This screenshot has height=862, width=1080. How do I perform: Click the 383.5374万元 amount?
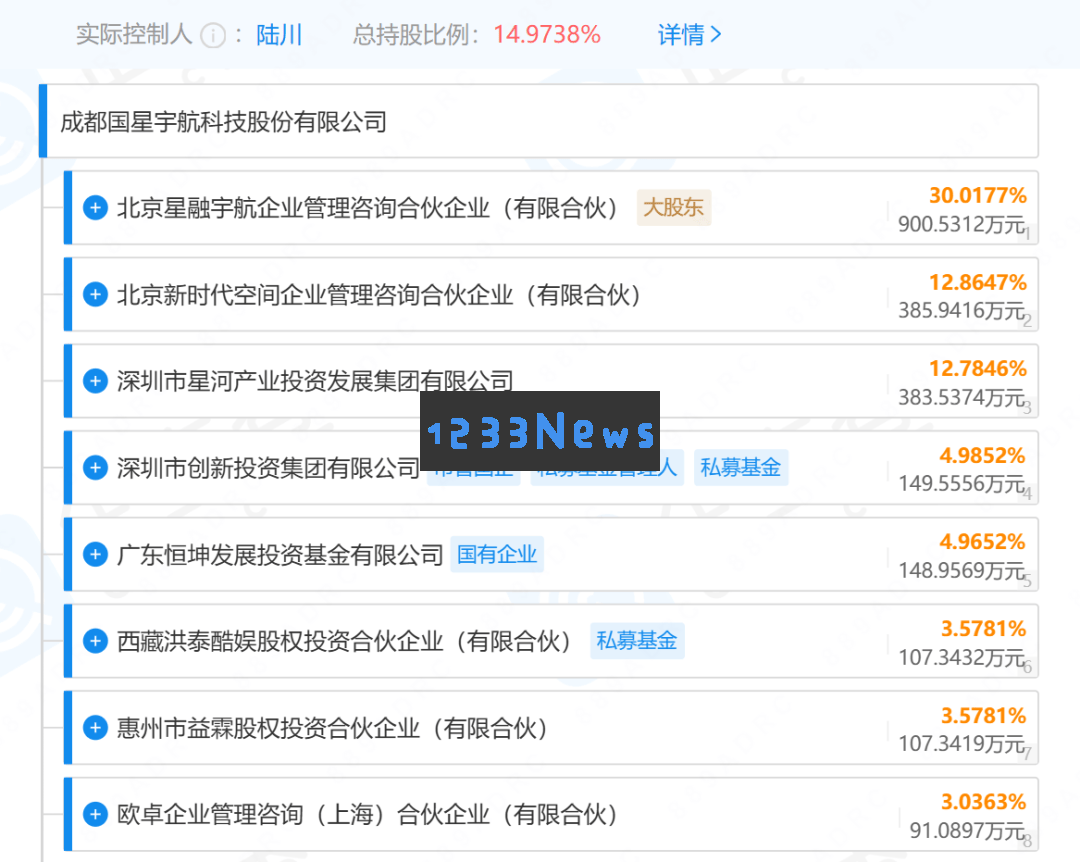tap(962, 398)
